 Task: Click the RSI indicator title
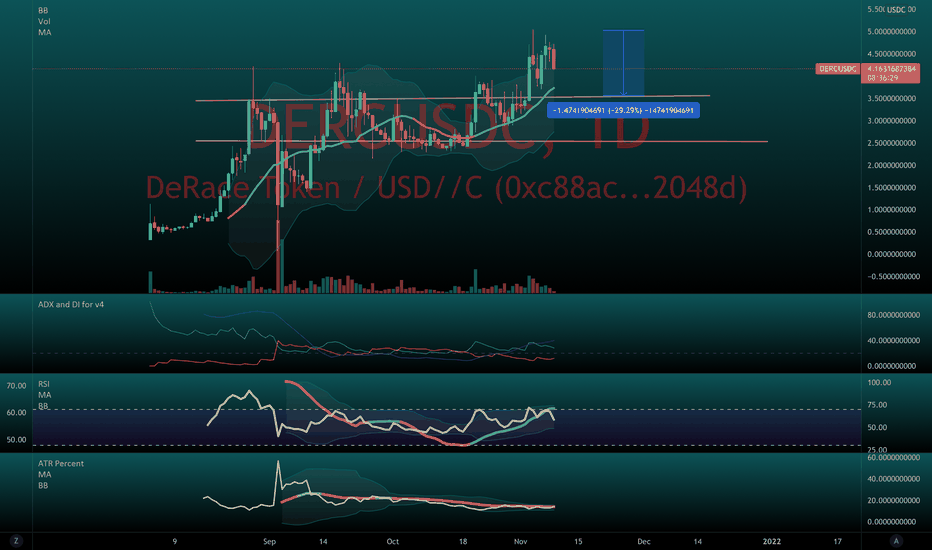point(43,384)
